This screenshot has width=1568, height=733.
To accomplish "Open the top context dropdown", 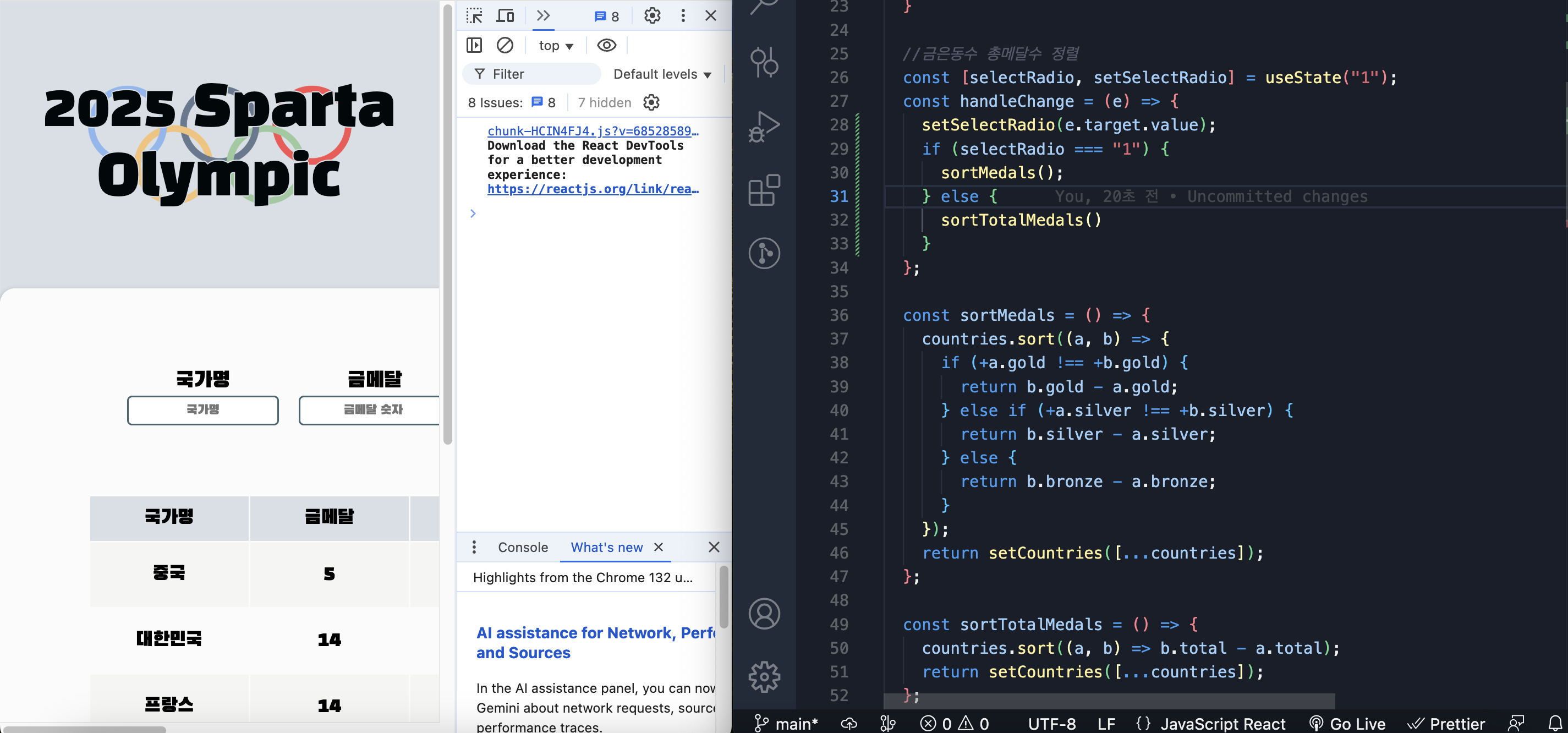I will click(555, 46).
